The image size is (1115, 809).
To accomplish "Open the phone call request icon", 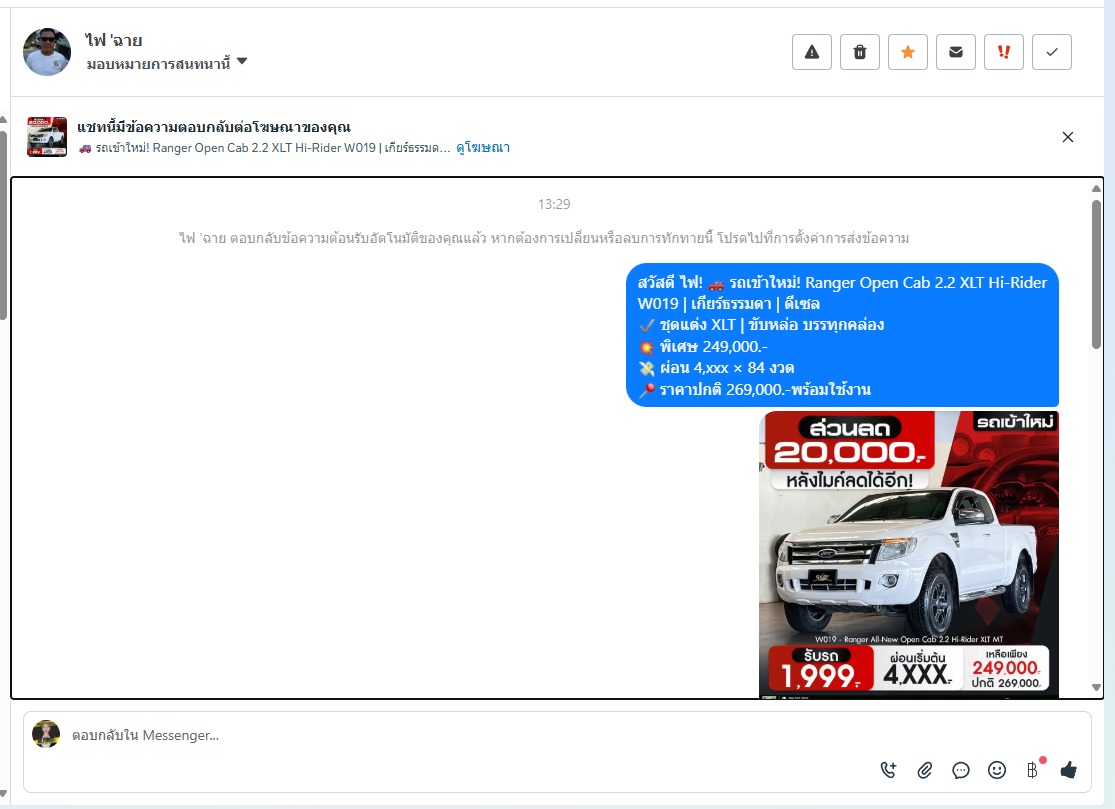I will pyautogui.click(x=888, y=770).
